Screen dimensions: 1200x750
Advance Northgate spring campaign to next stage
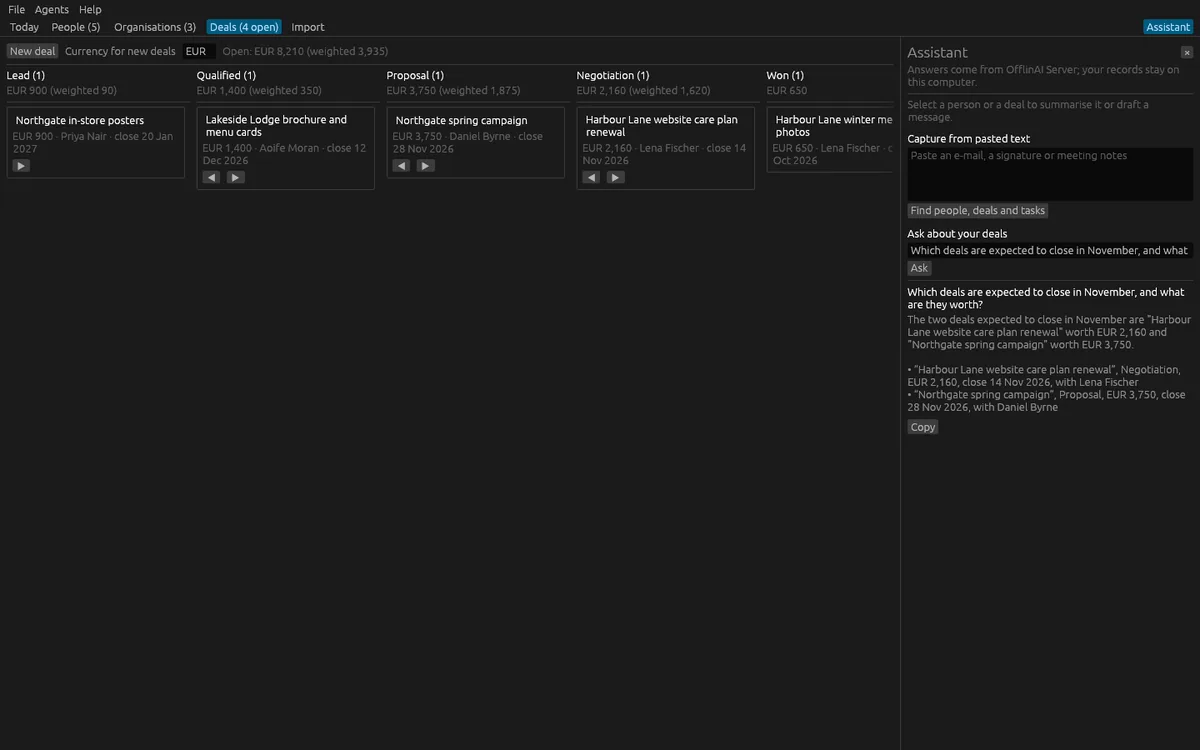425,166
